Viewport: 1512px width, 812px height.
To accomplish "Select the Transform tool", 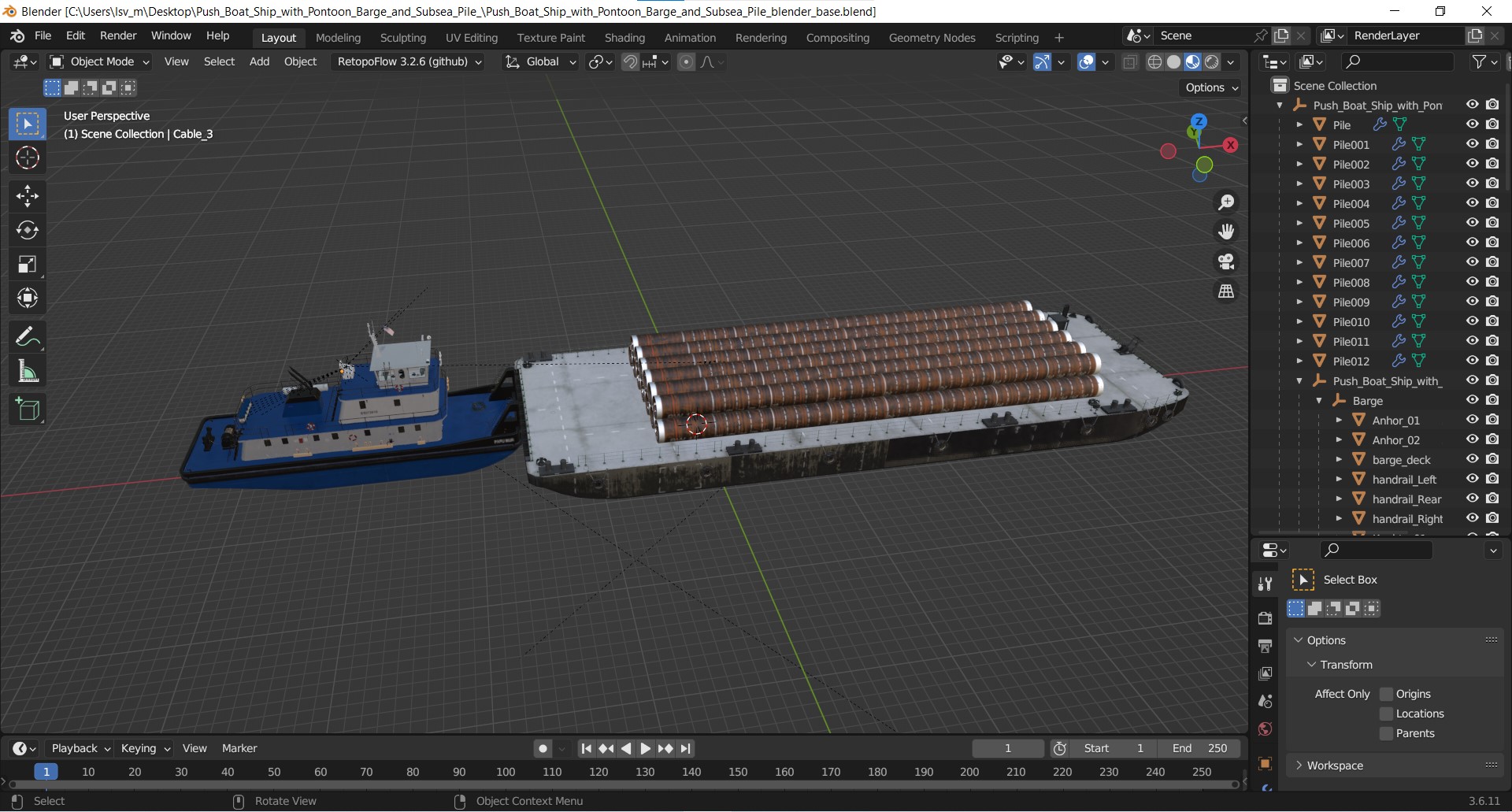I will (x=28, y=298).
